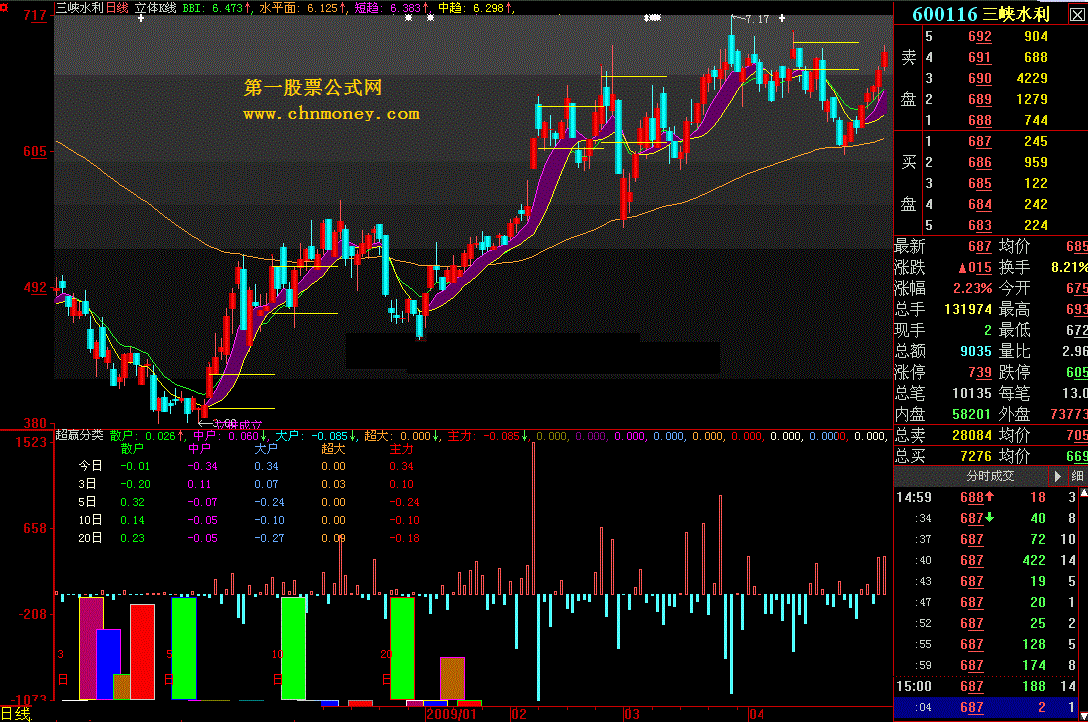The image size is (1088, 722).
Task: Click the 20日 row label in the table
Action: 90,538
